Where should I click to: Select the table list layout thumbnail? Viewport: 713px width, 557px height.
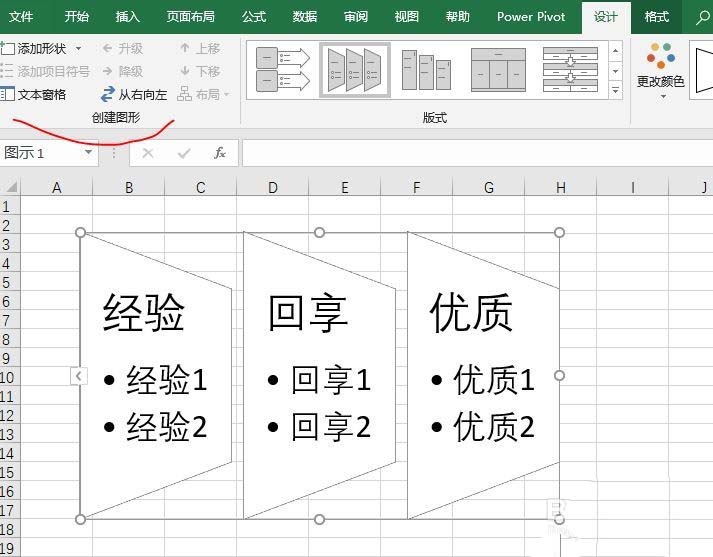point(498,70)
